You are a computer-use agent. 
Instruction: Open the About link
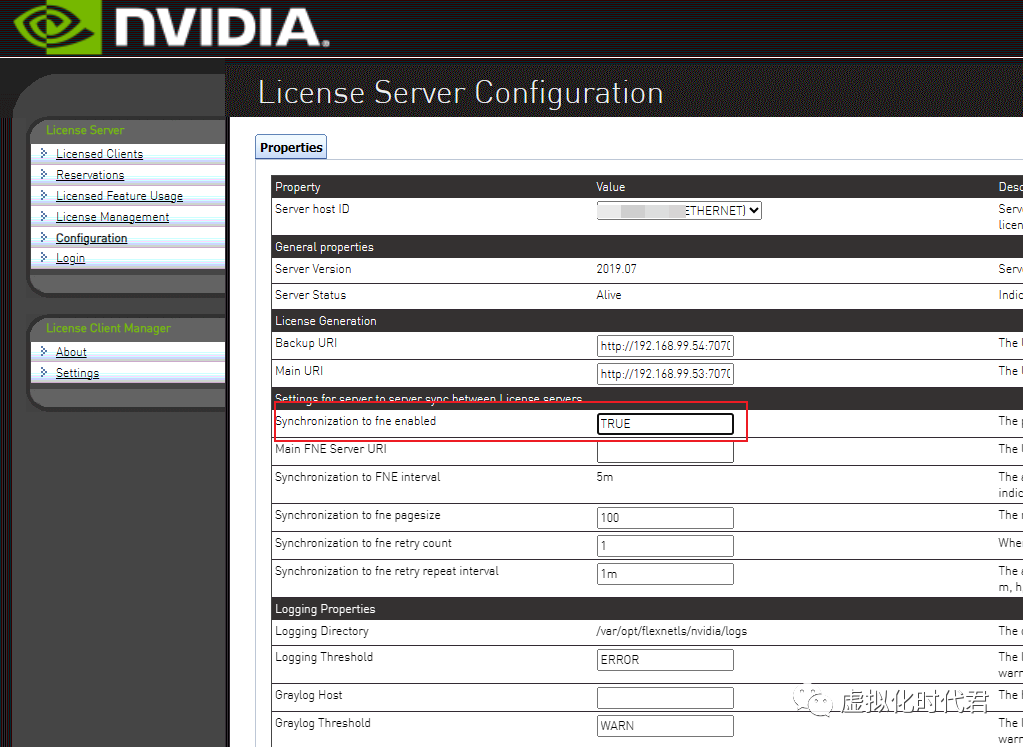[71, 352]
